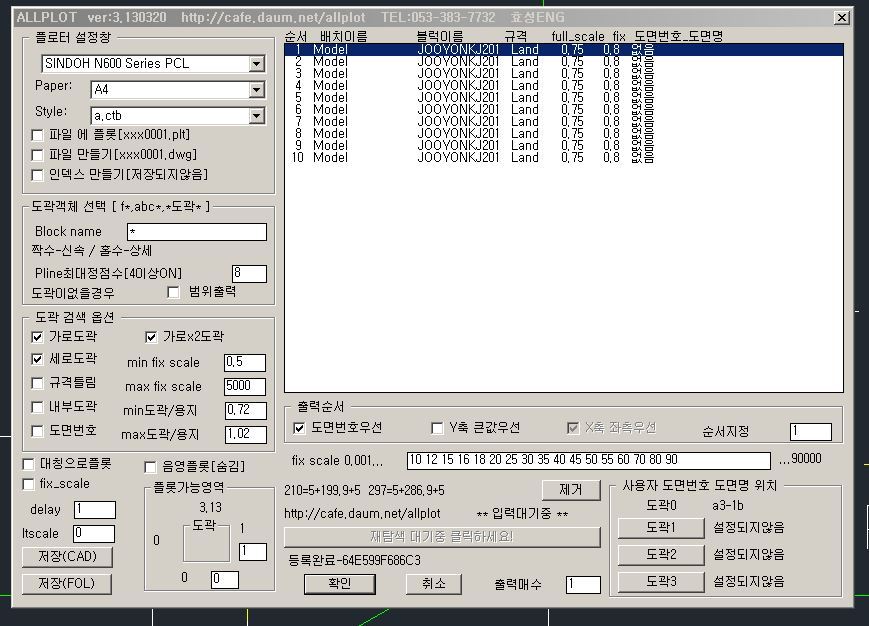Click the 도곽1 button

(x=659, y=528)
